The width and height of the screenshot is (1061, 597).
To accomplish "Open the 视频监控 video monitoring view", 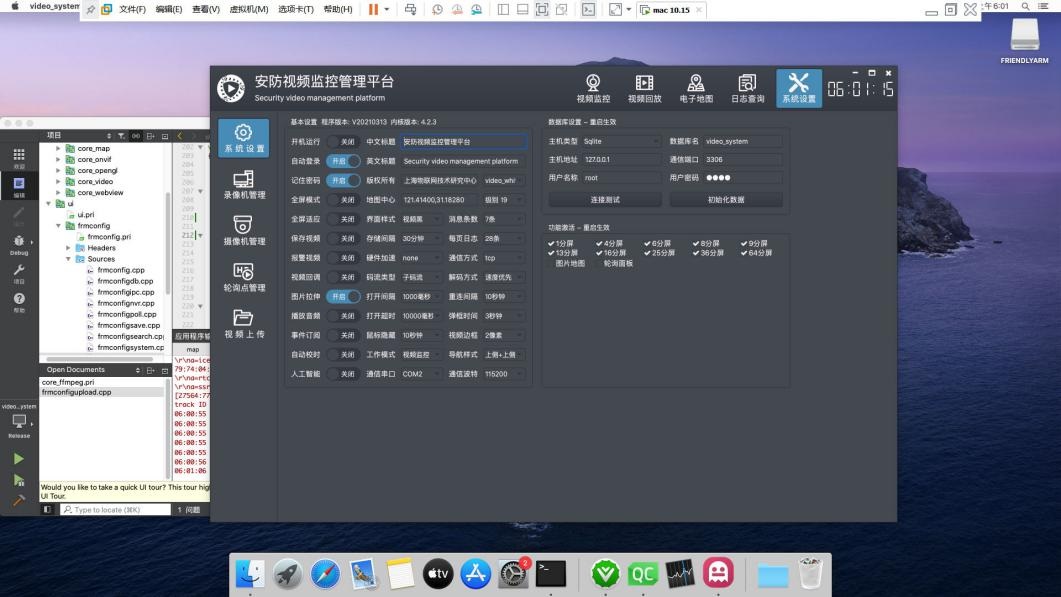I will 593,88.
